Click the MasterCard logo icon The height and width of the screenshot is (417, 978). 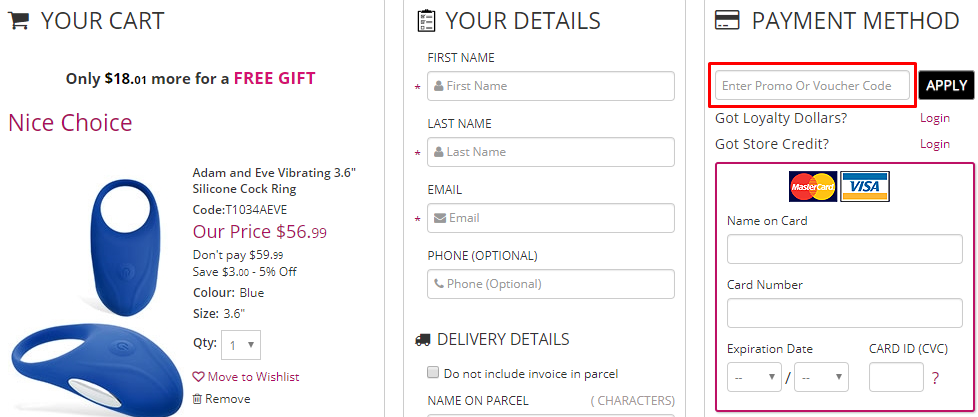[x=812, y=186]
